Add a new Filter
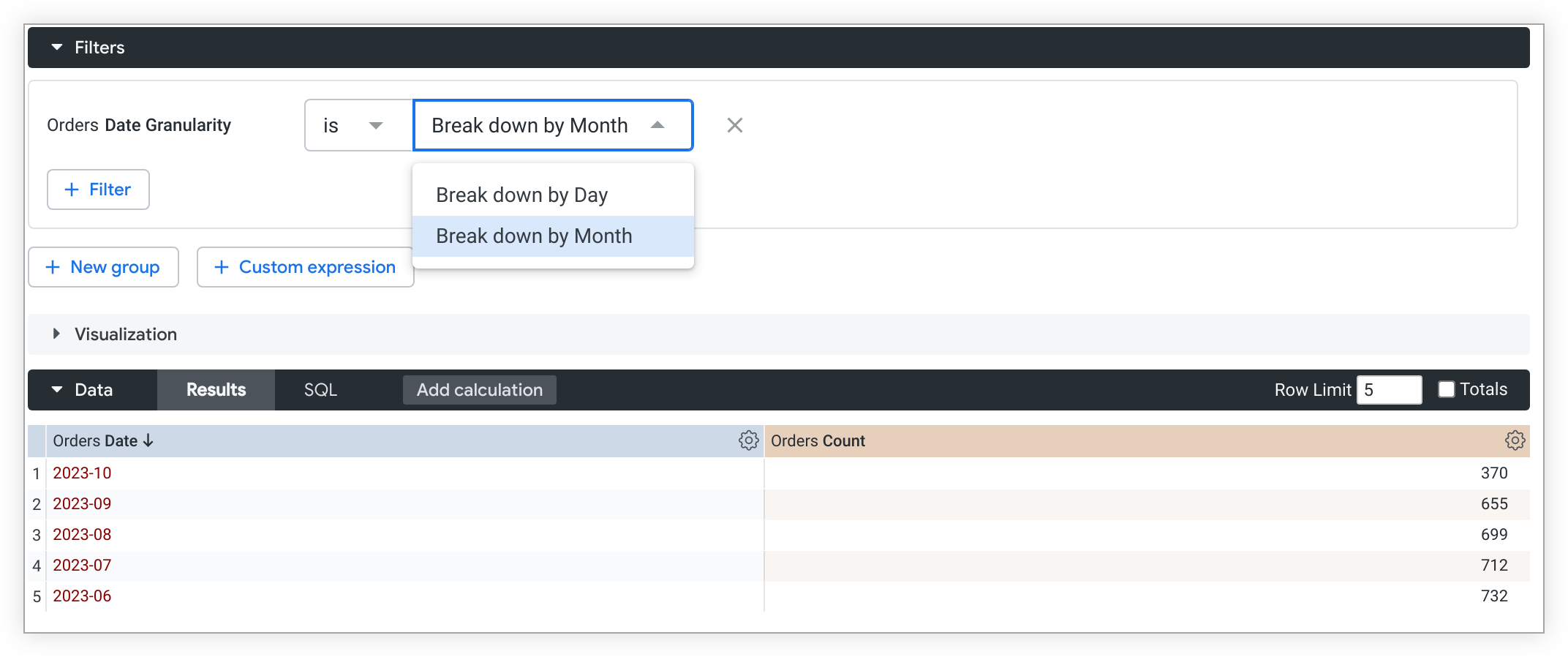 (x=98, y=189)
